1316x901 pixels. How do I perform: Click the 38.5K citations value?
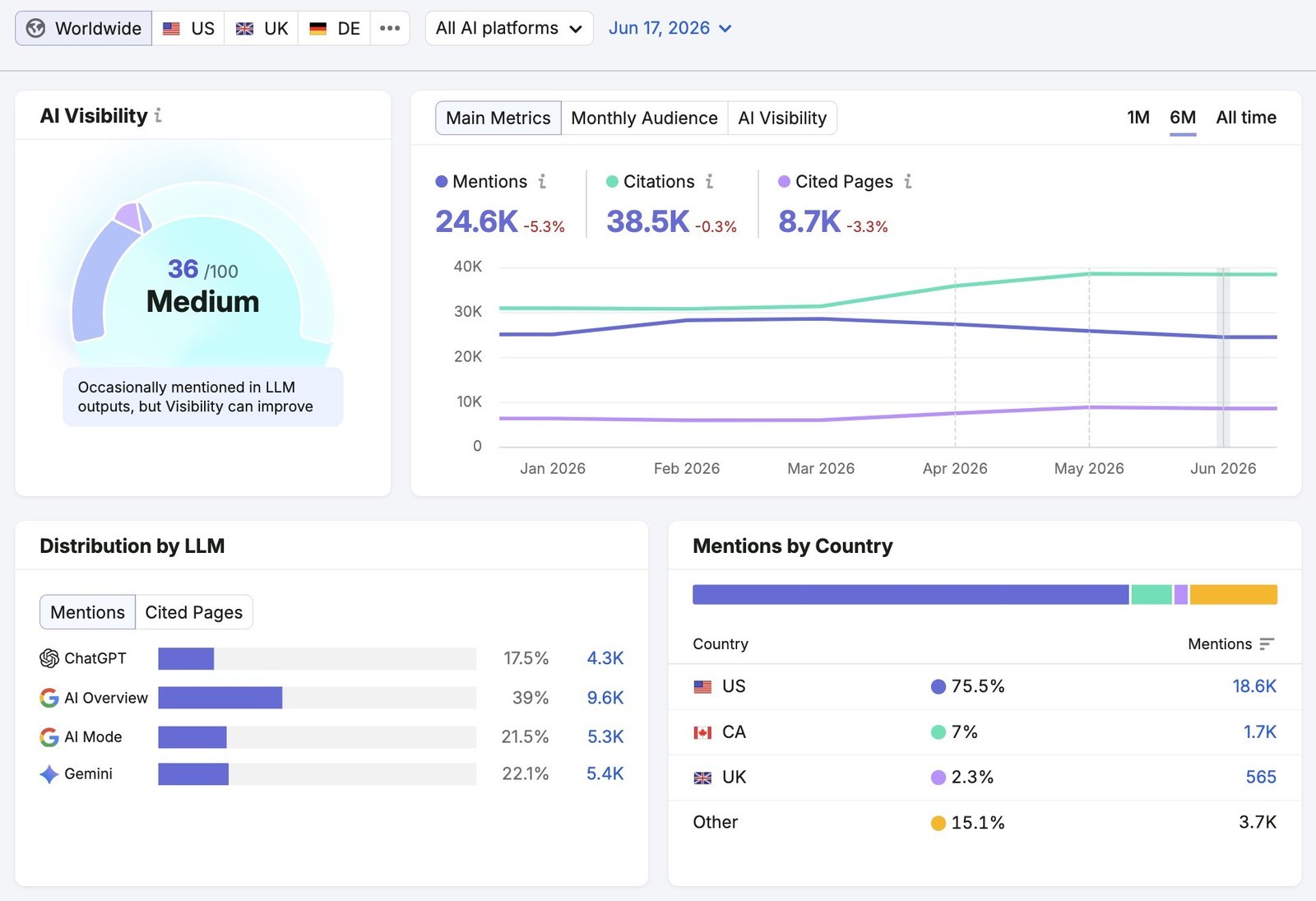(647, 221)
